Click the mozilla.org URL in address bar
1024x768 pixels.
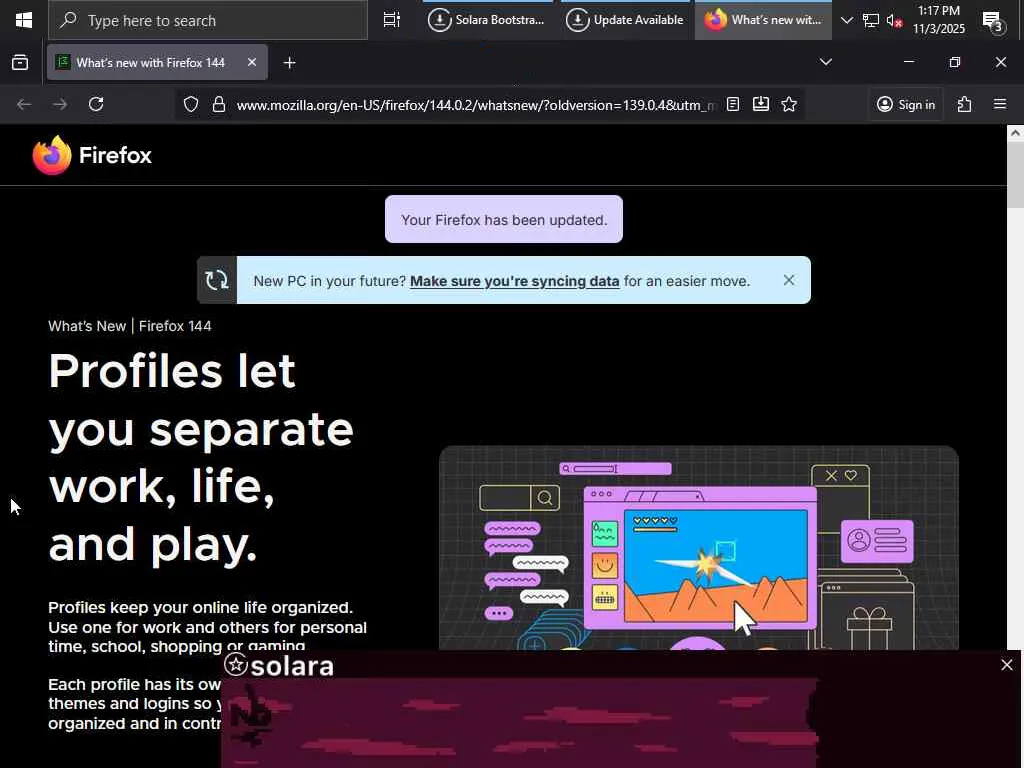[x=476, y=105]
